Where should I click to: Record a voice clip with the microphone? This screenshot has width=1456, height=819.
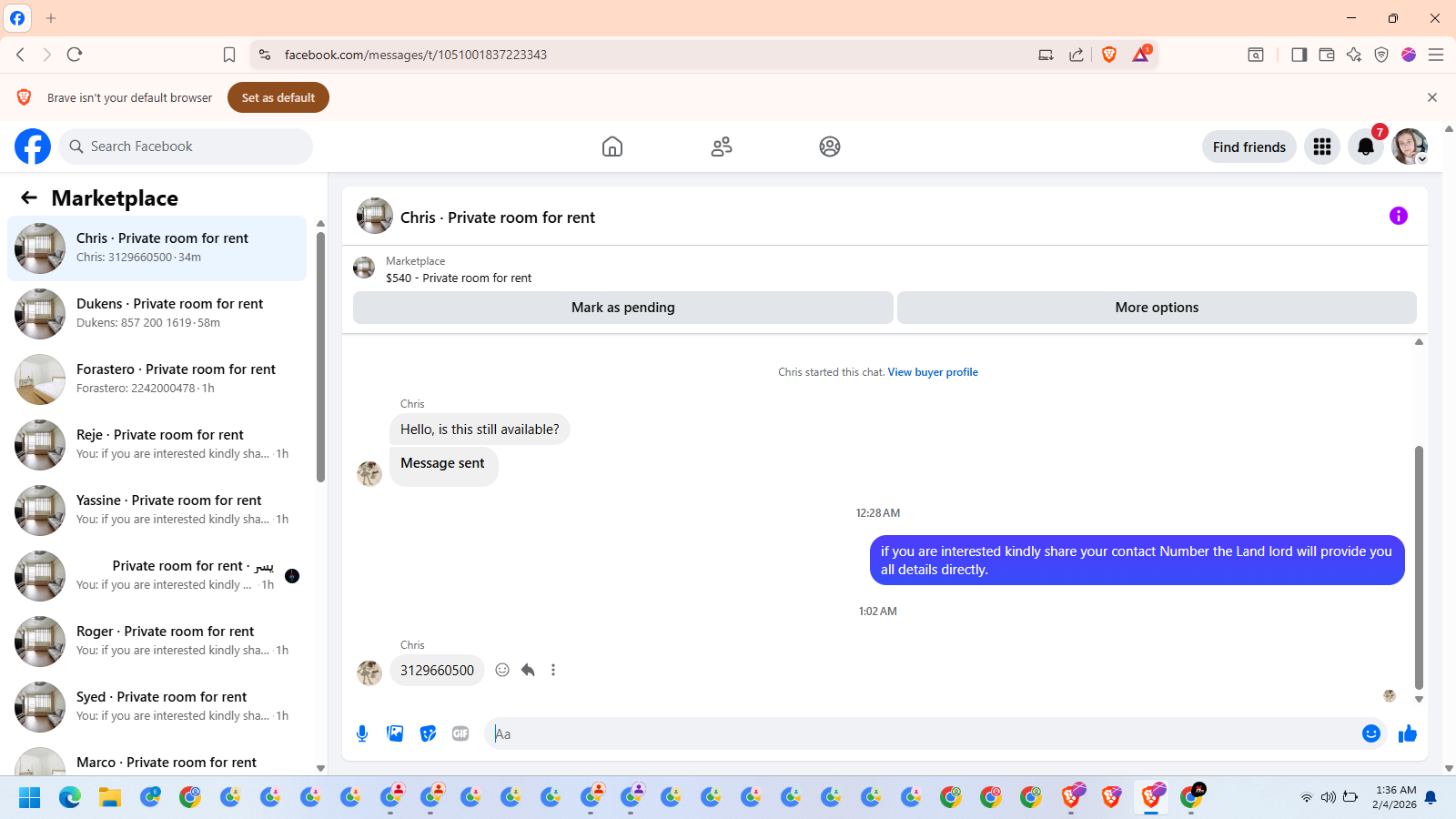click(362, 733)
